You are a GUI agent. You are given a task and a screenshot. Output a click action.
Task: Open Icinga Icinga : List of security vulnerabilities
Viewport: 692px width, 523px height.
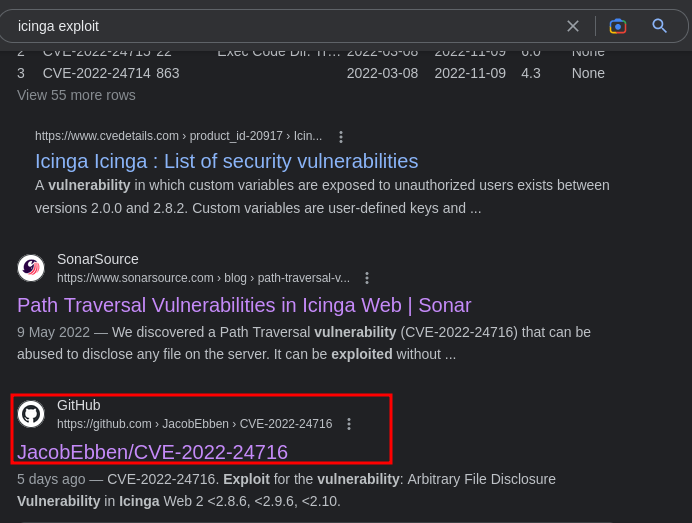pyautogui.click(x=226, y=162)
